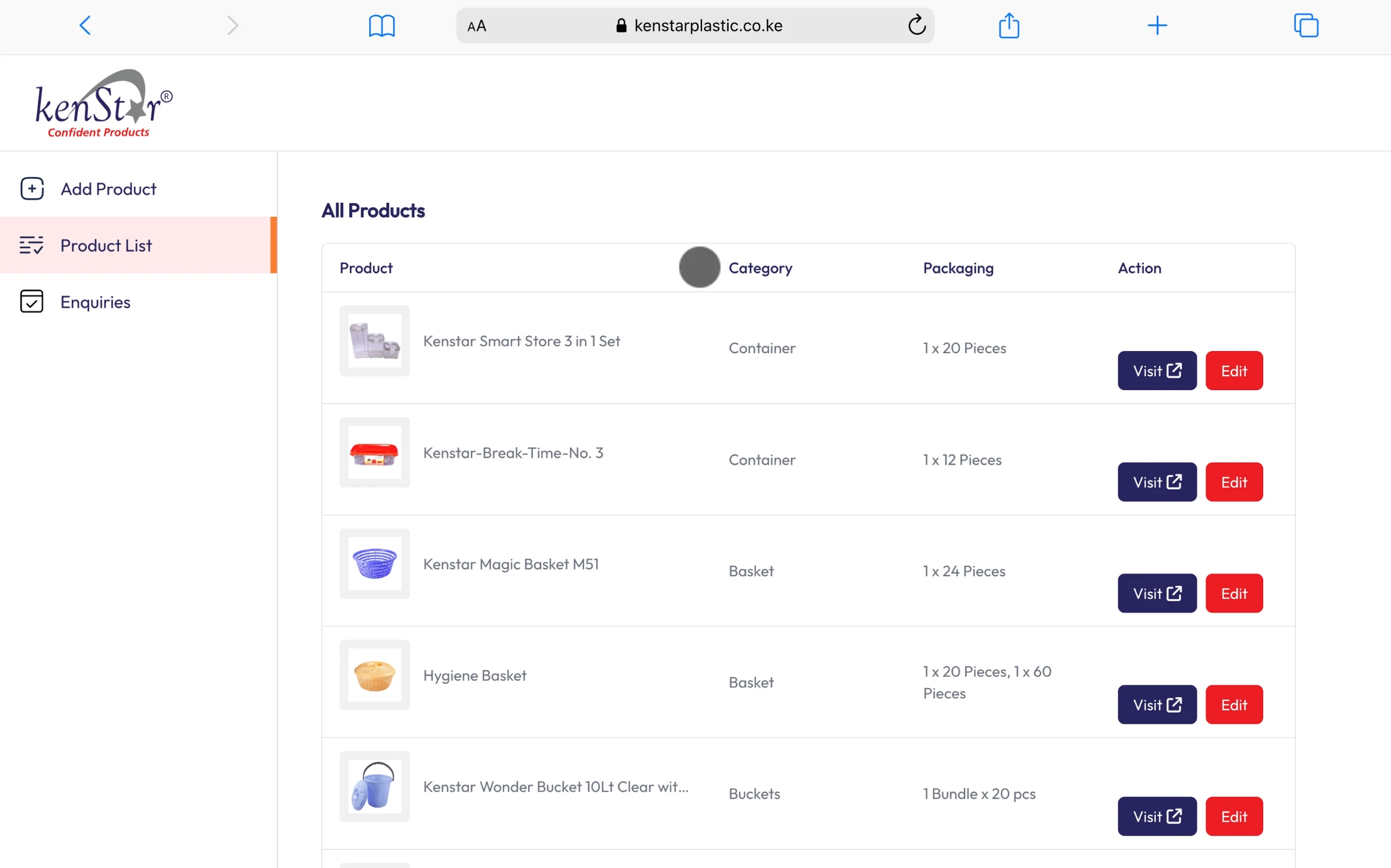The height and width of the screenshot is (868, 1391).
Task: Open Enquiries in the sidebar
Action: [138, 302]
